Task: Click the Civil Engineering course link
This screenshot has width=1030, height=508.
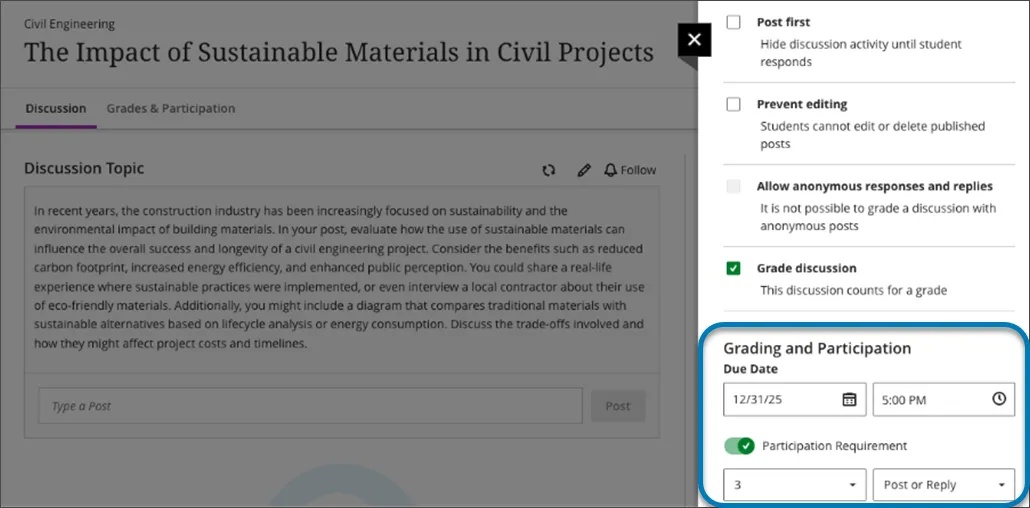Action: pos(69,24)
